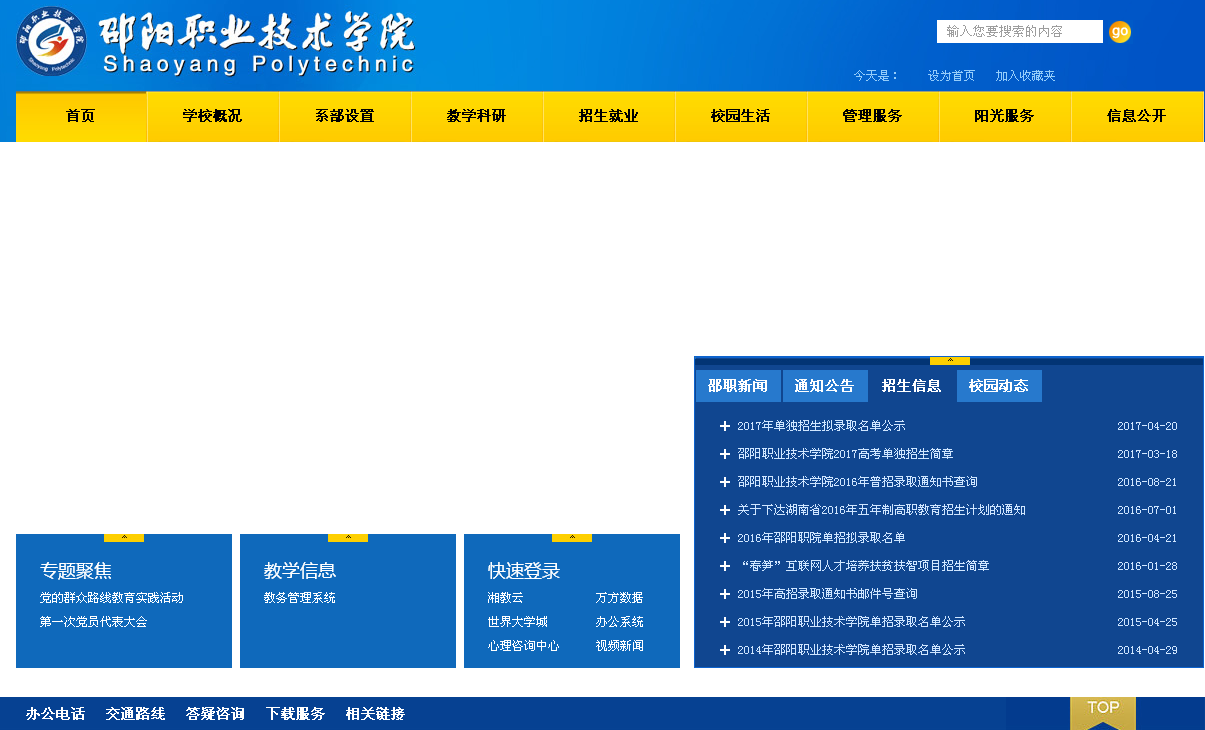Click the Shaoyang Polytechnic school logo

pyautogui.click(x=51, y=41)
